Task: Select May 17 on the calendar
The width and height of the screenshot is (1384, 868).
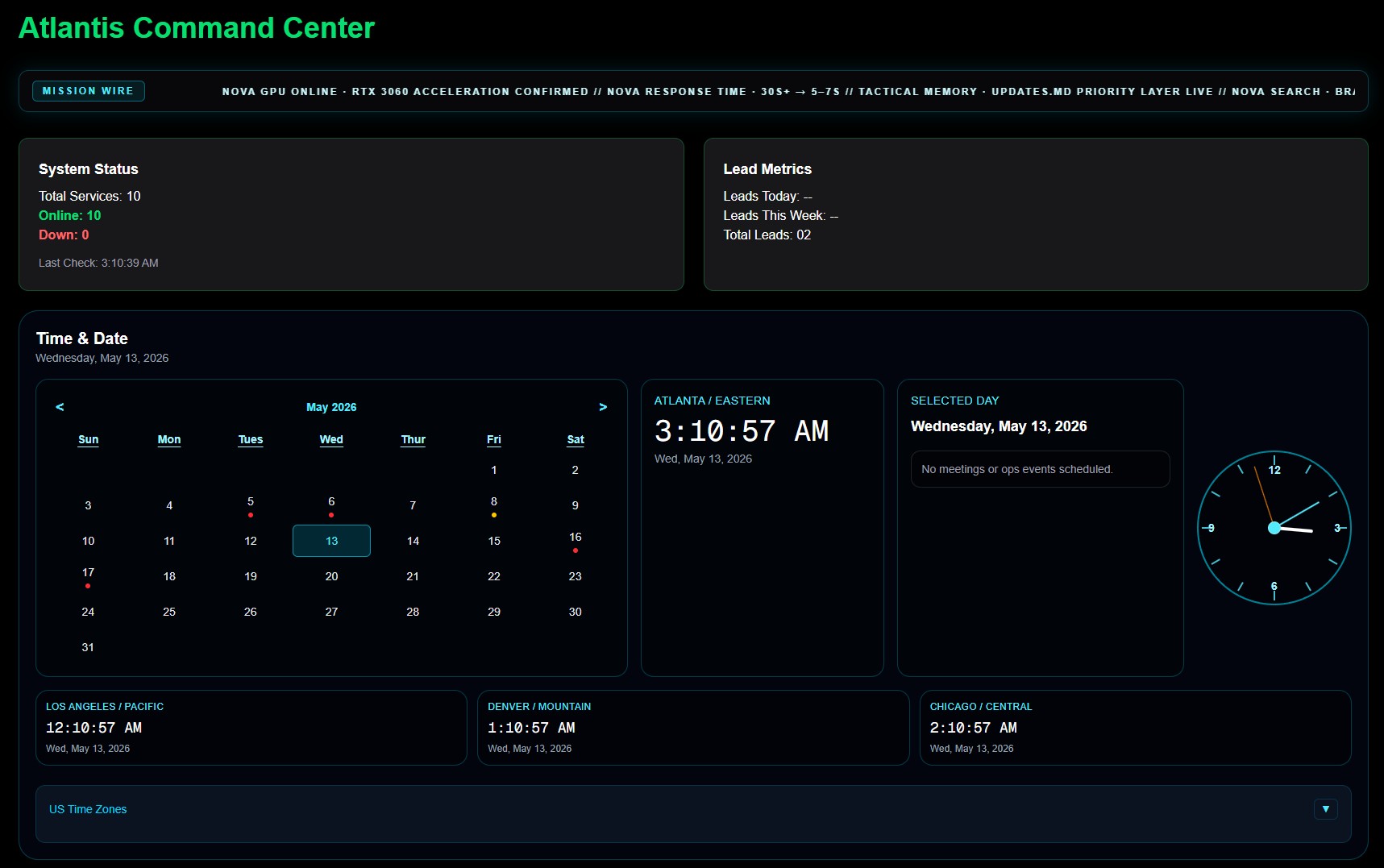Action: tap(88, 576)
